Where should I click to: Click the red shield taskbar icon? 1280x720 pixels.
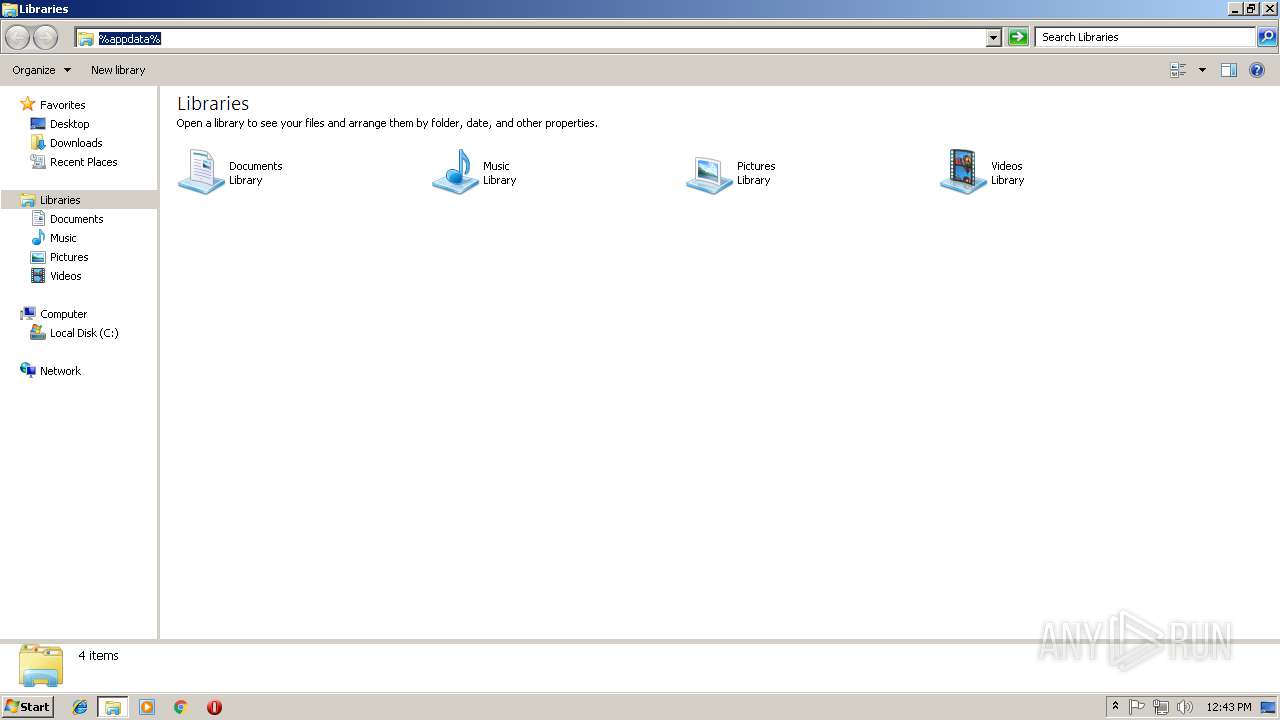click(214, 707)
